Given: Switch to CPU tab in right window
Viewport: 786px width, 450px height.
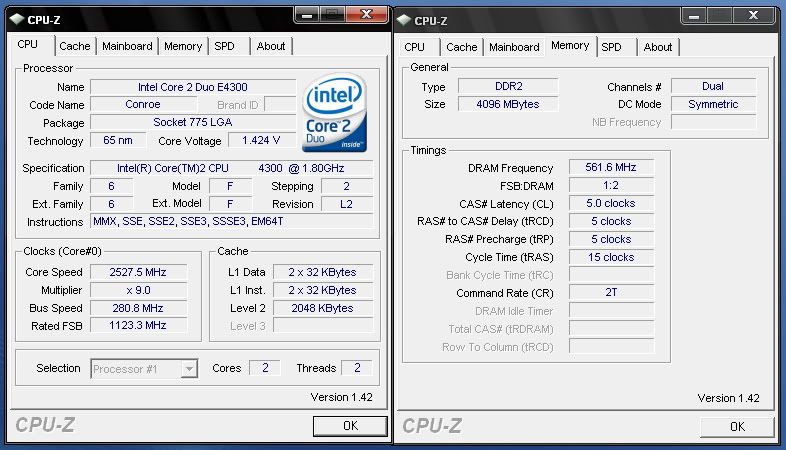Looking at the screenshot, I should coord(414,47).
